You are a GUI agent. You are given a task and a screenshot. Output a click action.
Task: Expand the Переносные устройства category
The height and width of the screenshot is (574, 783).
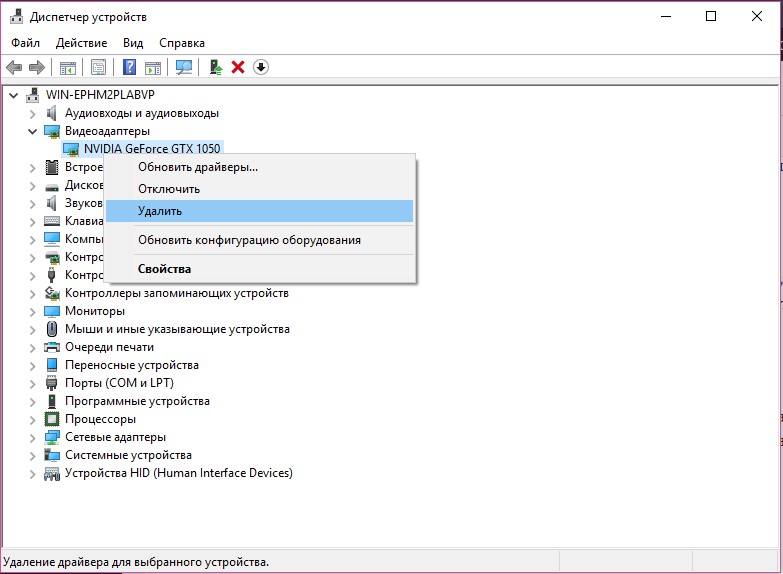[32, 366]
